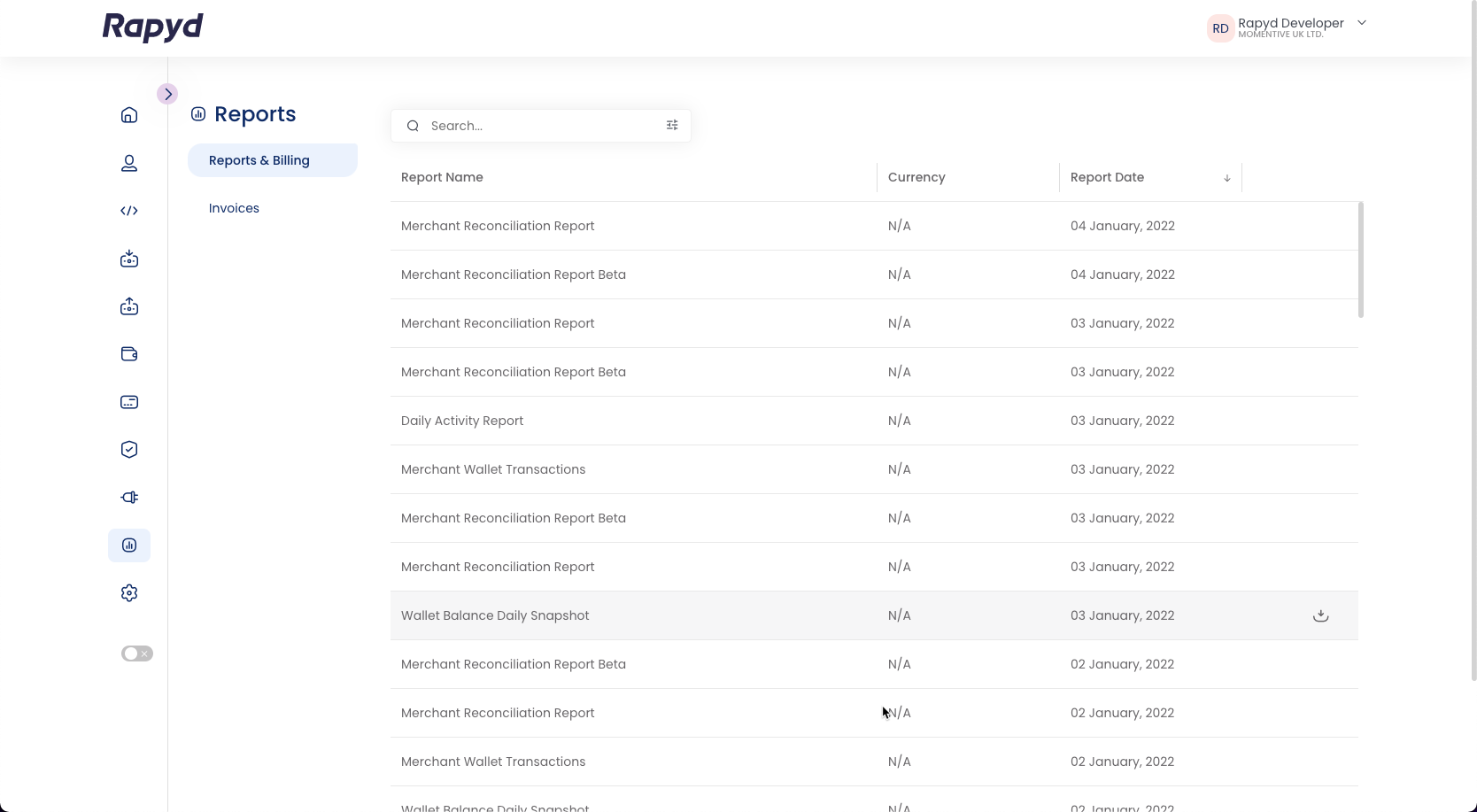Click the Currency column header
This screenshot has width=1477, height=812.
point(916,177)
